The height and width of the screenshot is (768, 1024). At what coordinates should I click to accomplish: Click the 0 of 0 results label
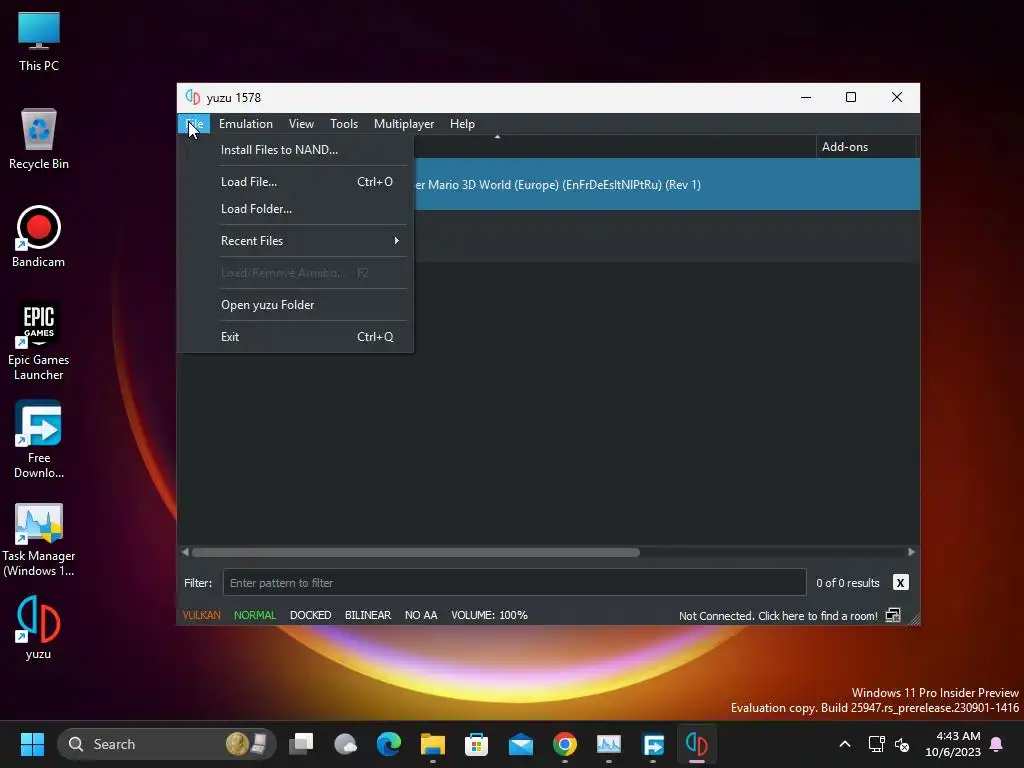[848, 583]
